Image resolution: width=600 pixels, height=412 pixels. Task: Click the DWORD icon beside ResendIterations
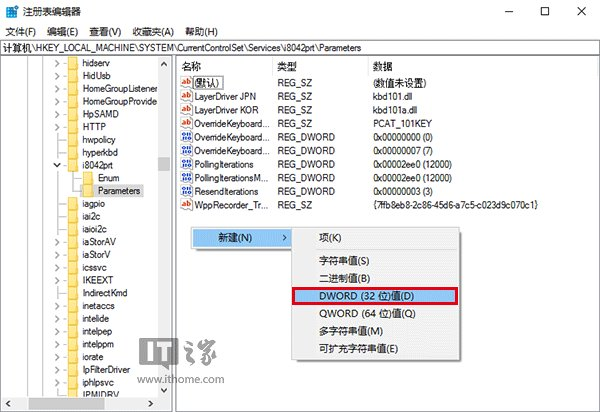187,191
